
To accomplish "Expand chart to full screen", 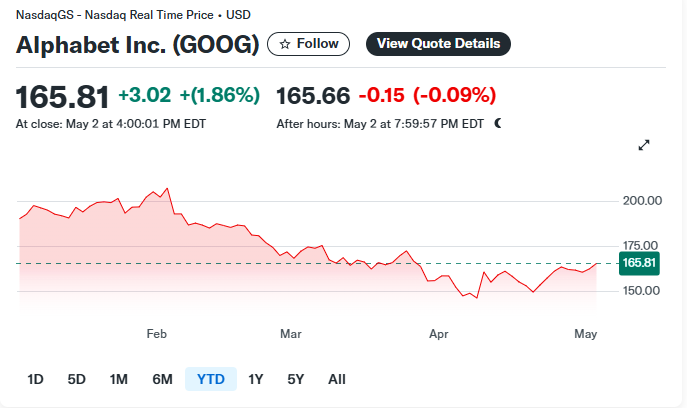I will tap(644, 145).
